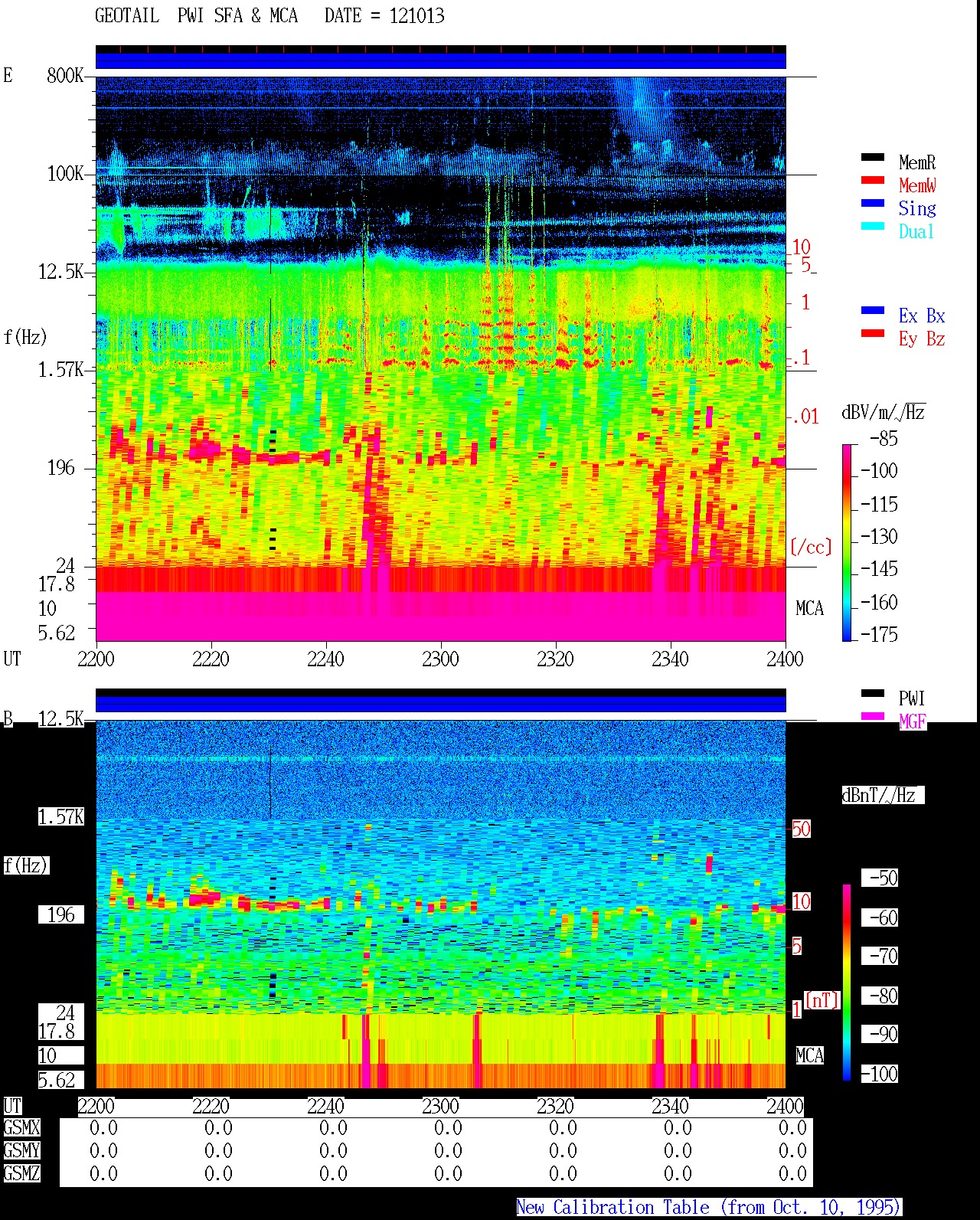Click the red MemW legend swatch
The height and width of the screenshot is (1220, 980).
[x=872, y=181]
